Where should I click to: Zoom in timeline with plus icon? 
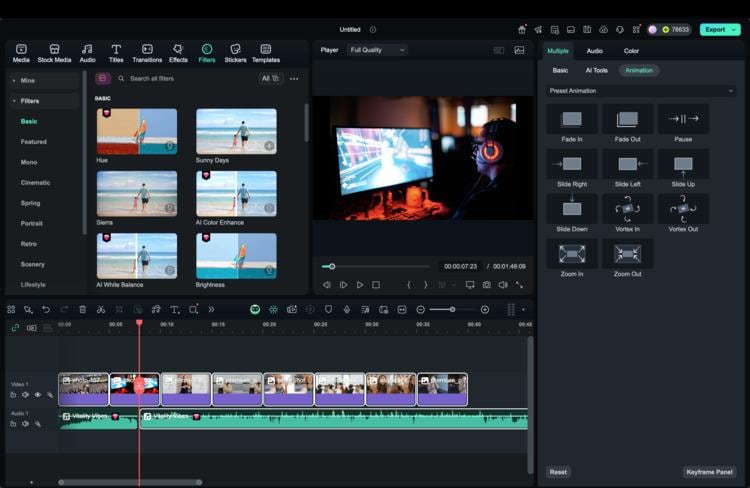485,310
